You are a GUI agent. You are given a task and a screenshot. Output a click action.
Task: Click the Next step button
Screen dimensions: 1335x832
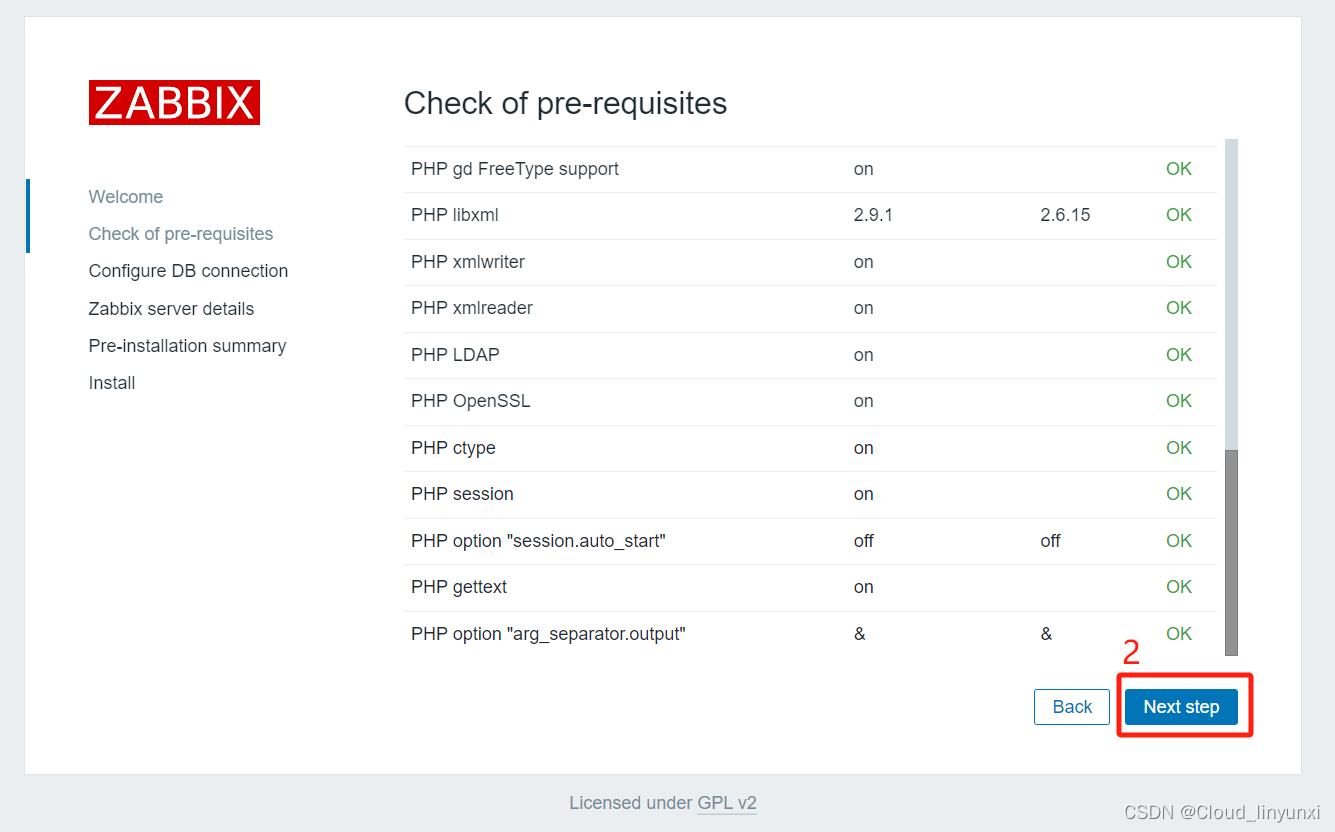1181,707
